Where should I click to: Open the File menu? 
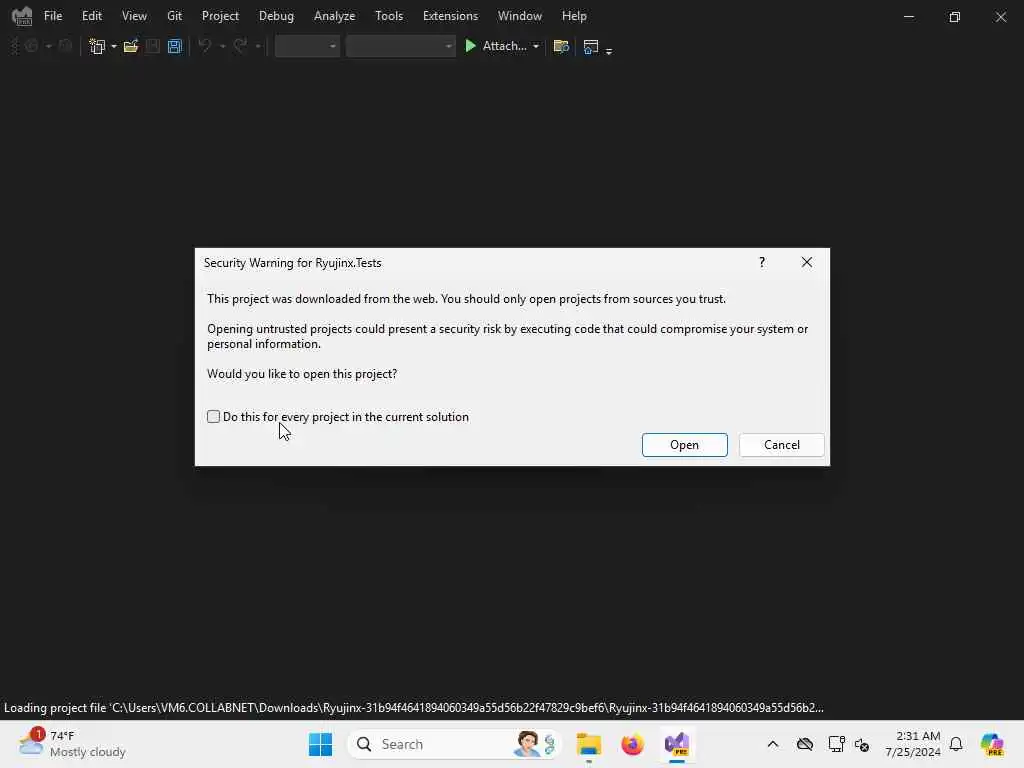point(53,16)
